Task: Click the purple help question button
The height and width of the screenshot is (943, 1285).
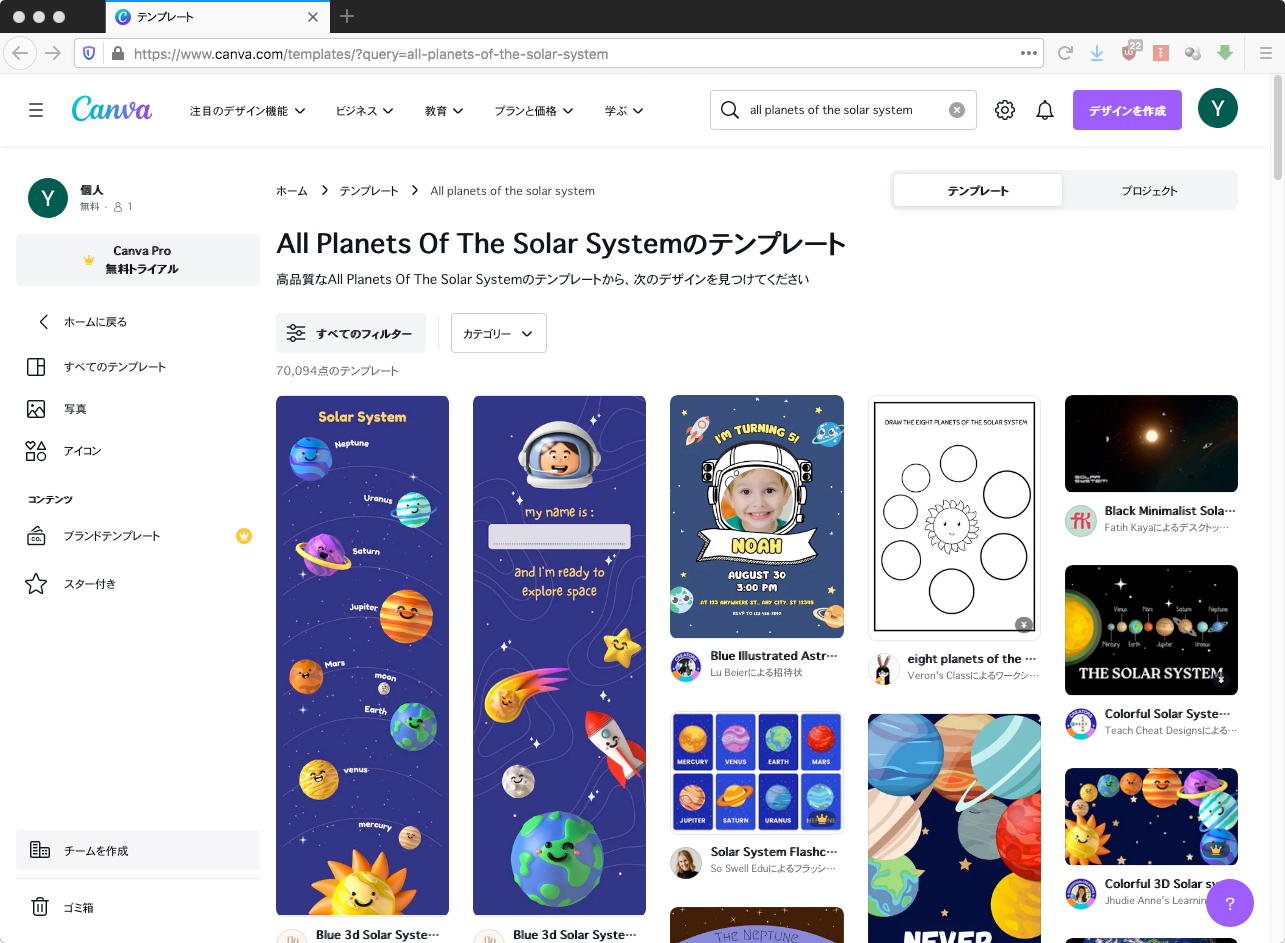Action: pos(1230,903)
